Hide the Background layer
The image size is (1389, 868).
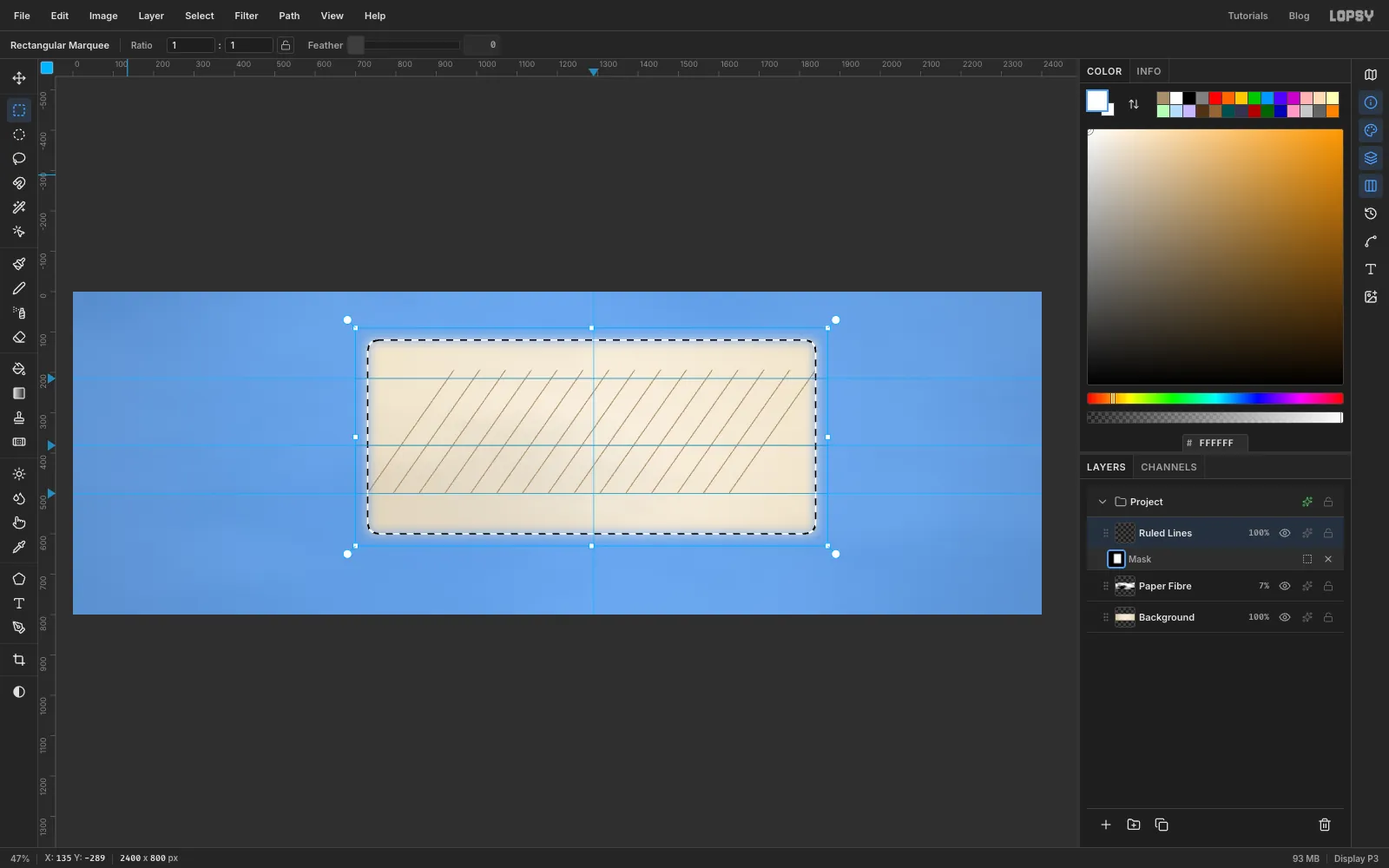pos(1285,617)
